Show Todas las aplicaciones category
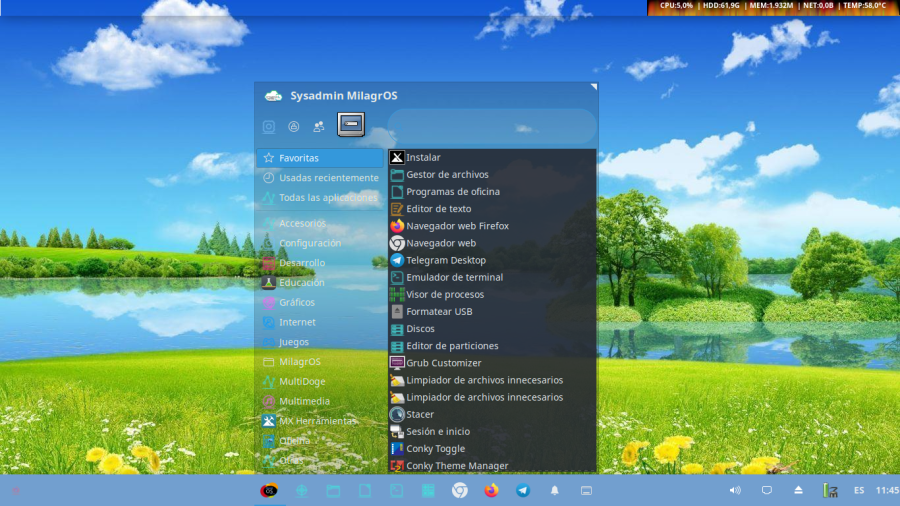Image resolution: width=900 pixels, height=506 pixels. point(328,198)
